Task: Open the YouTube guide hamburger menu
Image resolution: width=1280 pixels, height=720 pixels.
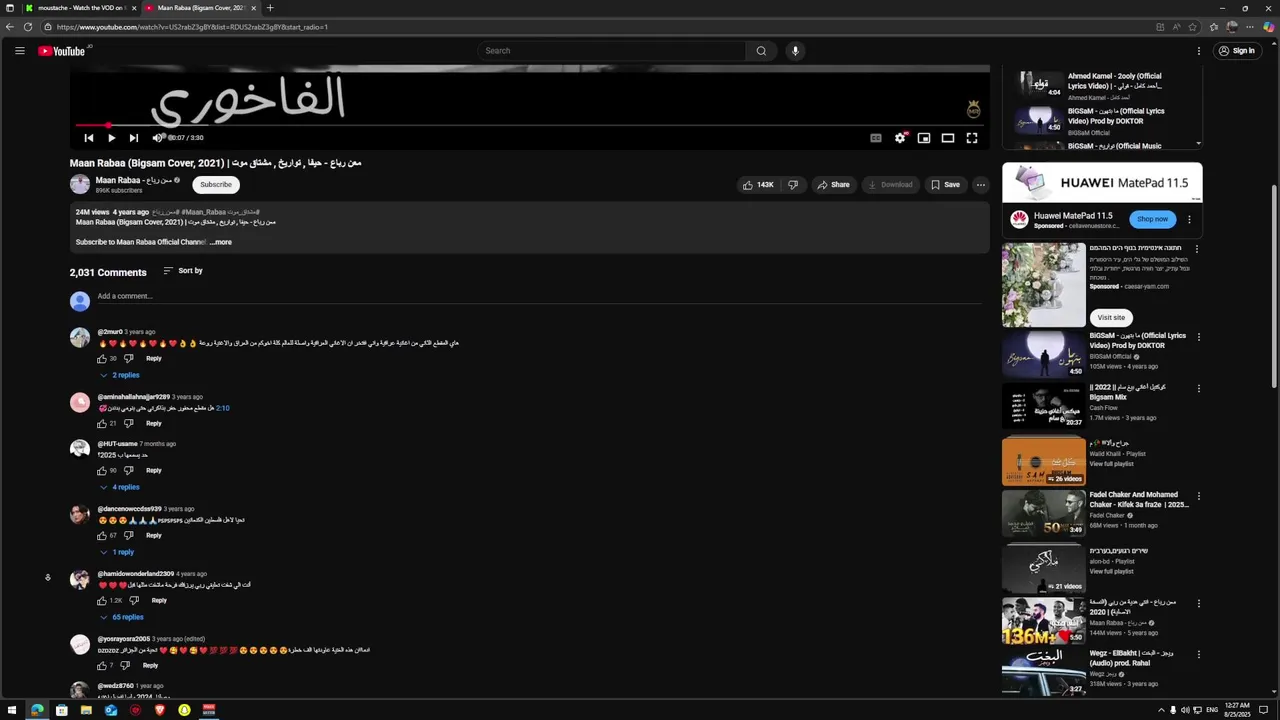Action: [x=19, y=51]
